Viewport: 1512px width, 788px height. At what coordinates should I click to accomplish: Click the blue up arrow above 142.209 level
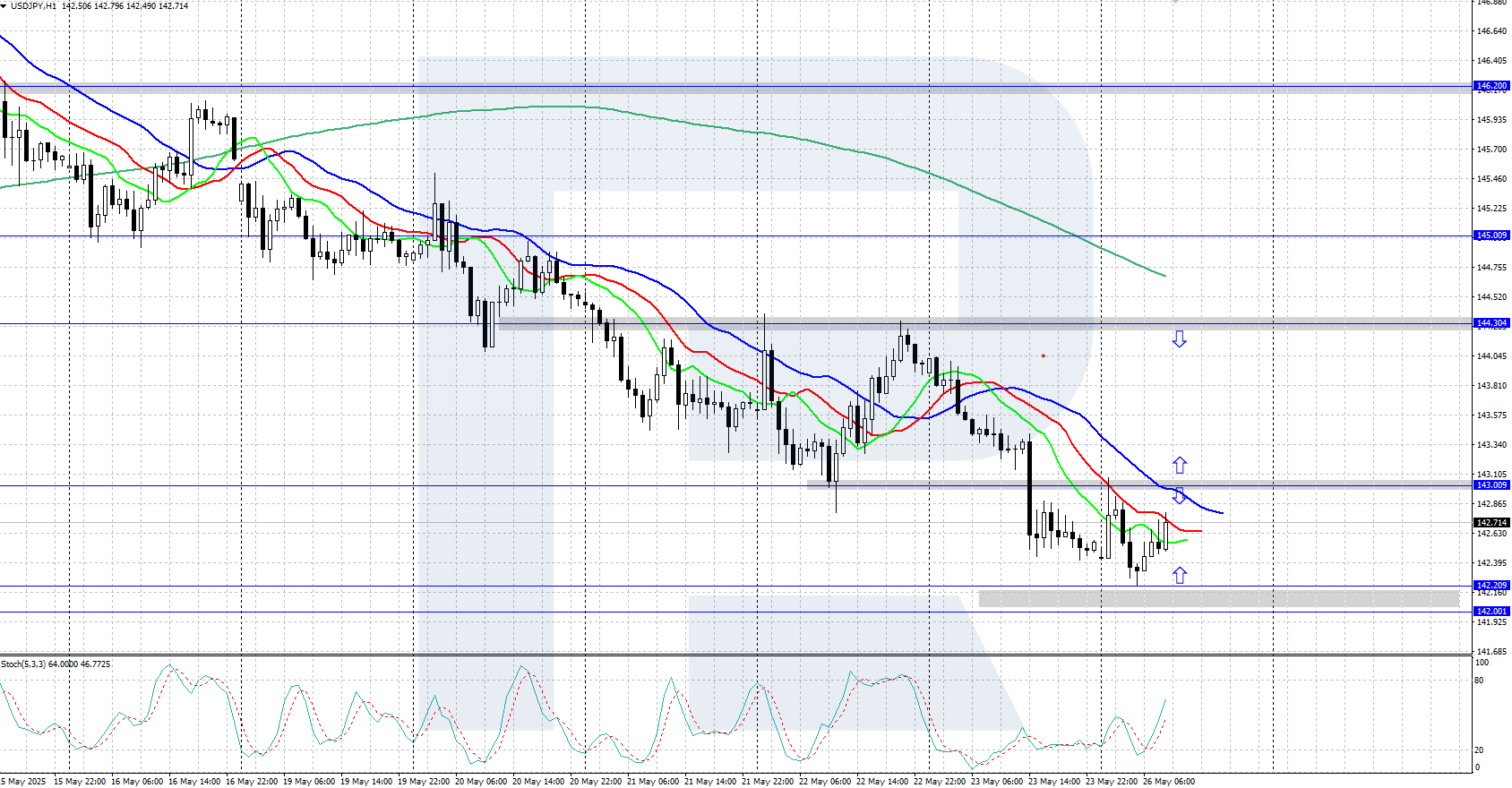[x=1180, y=575]
